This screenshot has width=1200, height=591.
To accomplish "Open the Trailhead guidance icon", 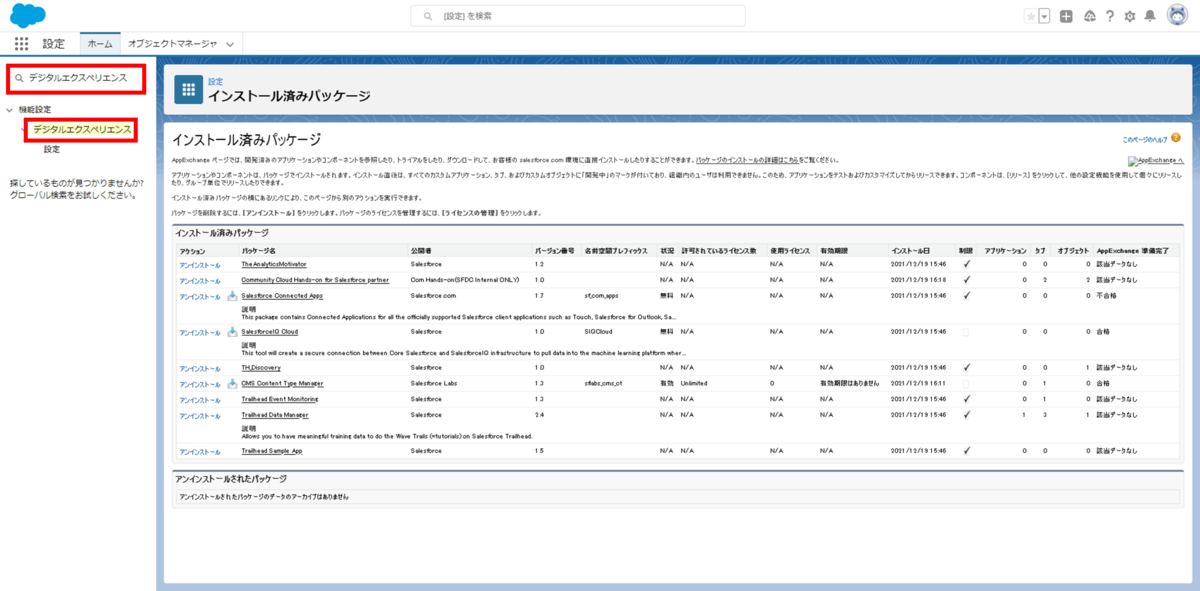I will pos(1089,16).
